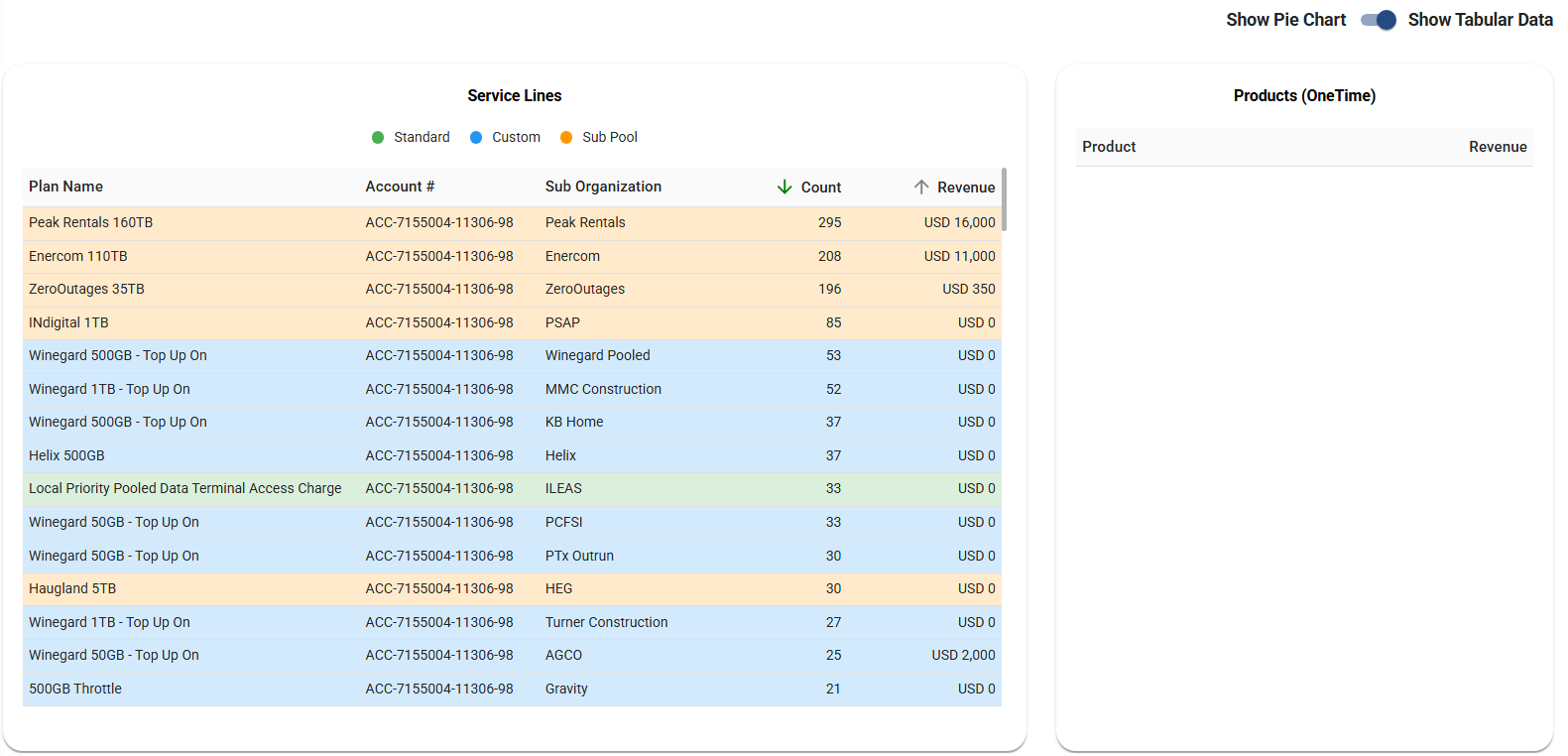This screenshot has width=1568, height=756.
Task: Click the Revenue ascending sort arrow
Action: tap(921, 187)
